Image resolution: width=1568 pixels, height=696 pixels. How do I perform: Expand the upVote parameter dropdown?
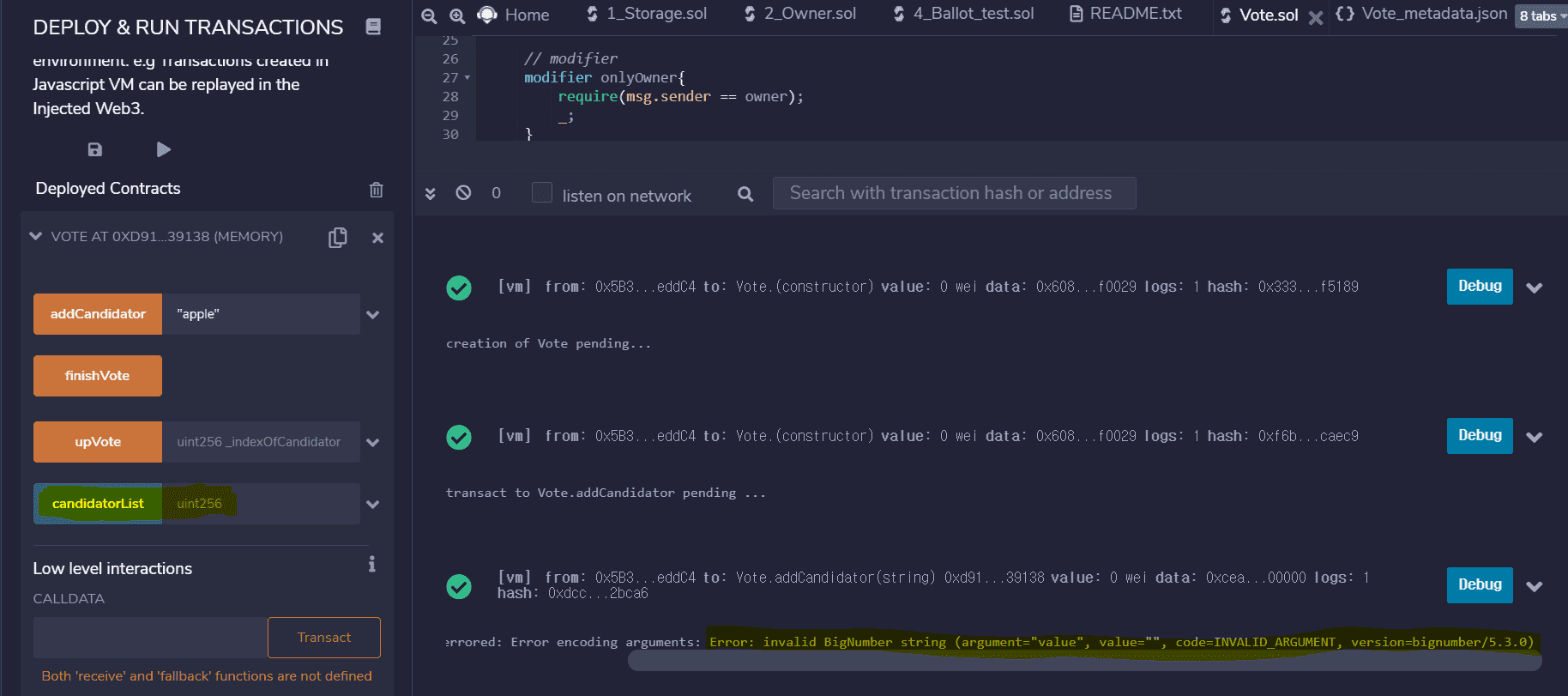(373, 442)
